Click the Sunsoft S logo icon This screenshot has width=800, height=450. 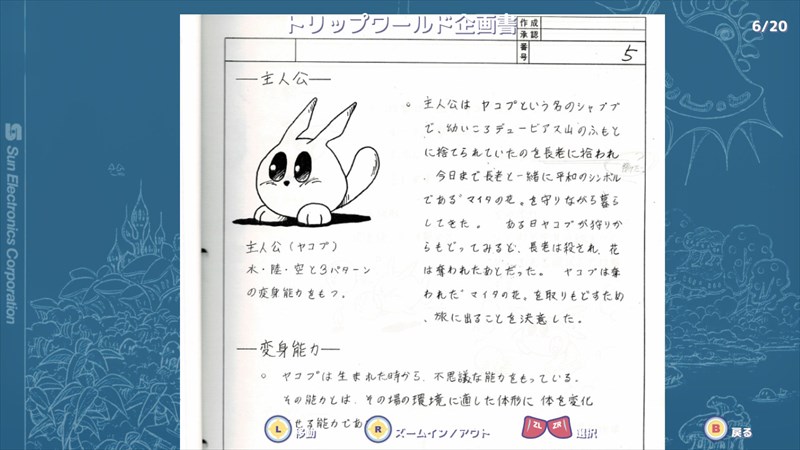coord(13,132)
